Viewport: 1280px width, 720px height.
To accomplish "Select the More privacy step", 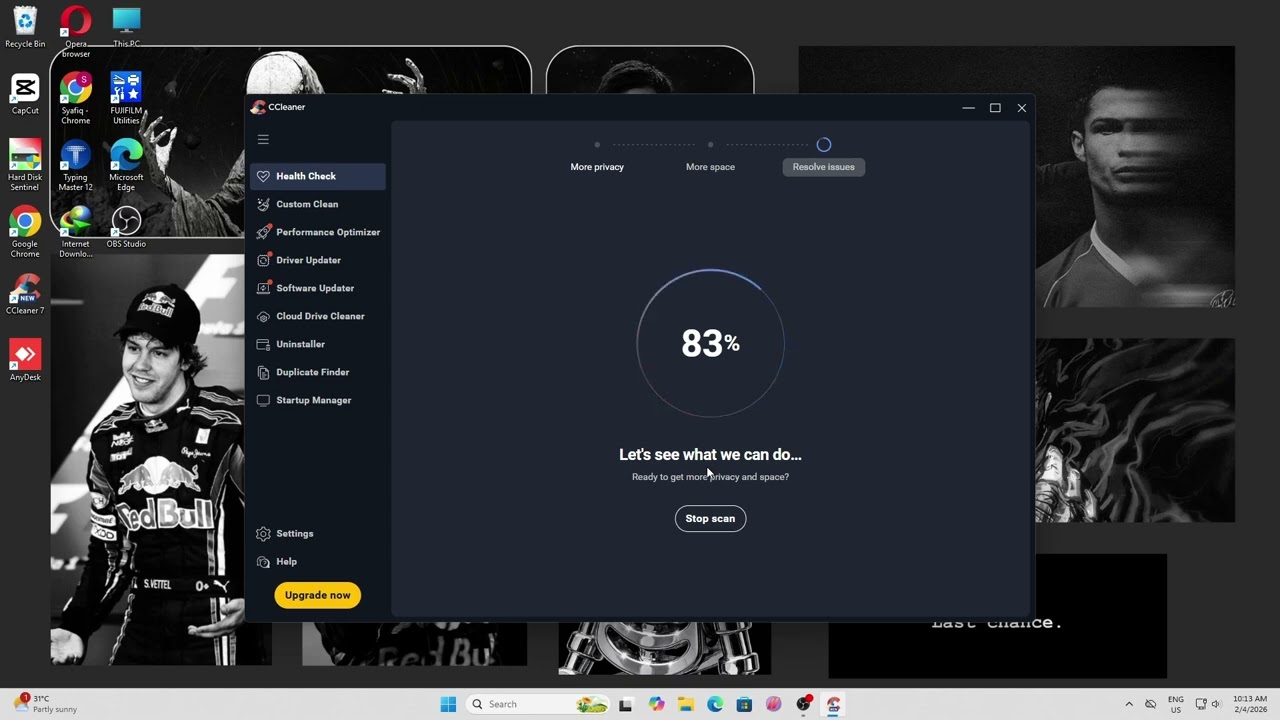I will click(x=597, y=167).
